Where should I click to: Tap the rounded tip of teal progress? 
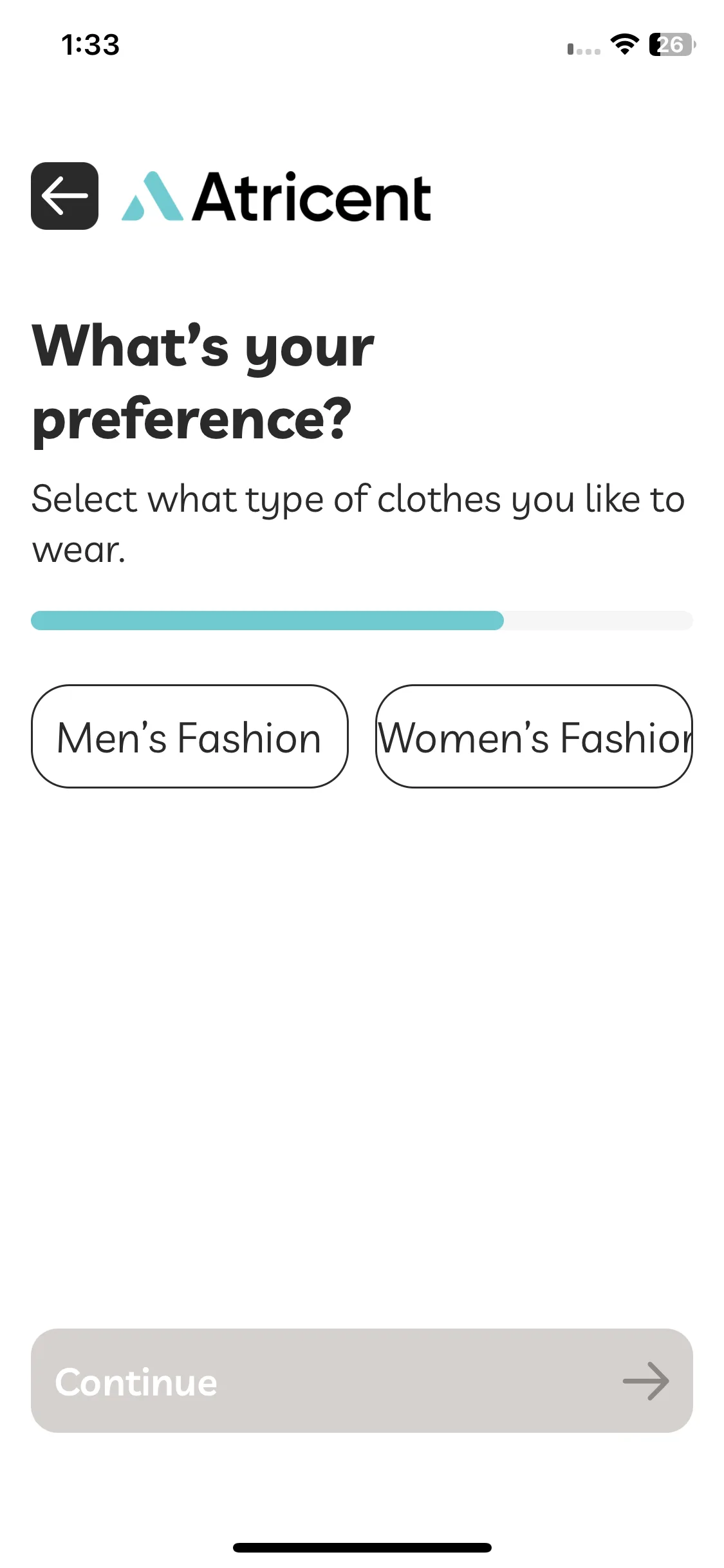[x=496, y=621]
